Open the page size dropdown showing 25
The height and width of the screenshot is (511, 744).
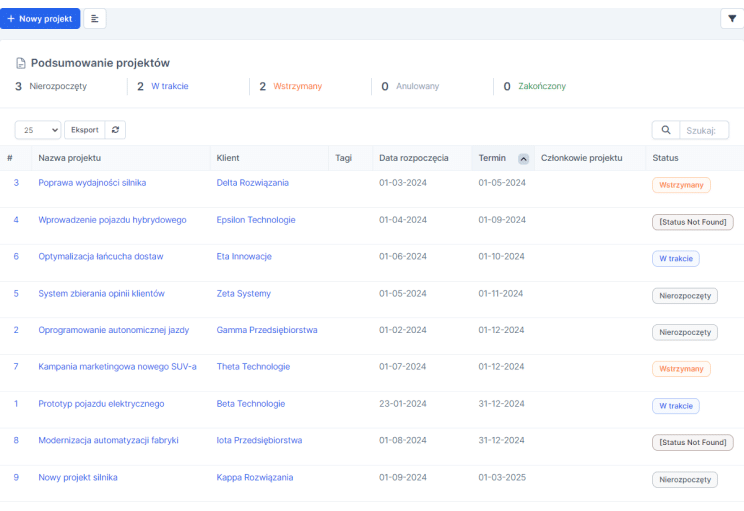(x=38, y=130)
